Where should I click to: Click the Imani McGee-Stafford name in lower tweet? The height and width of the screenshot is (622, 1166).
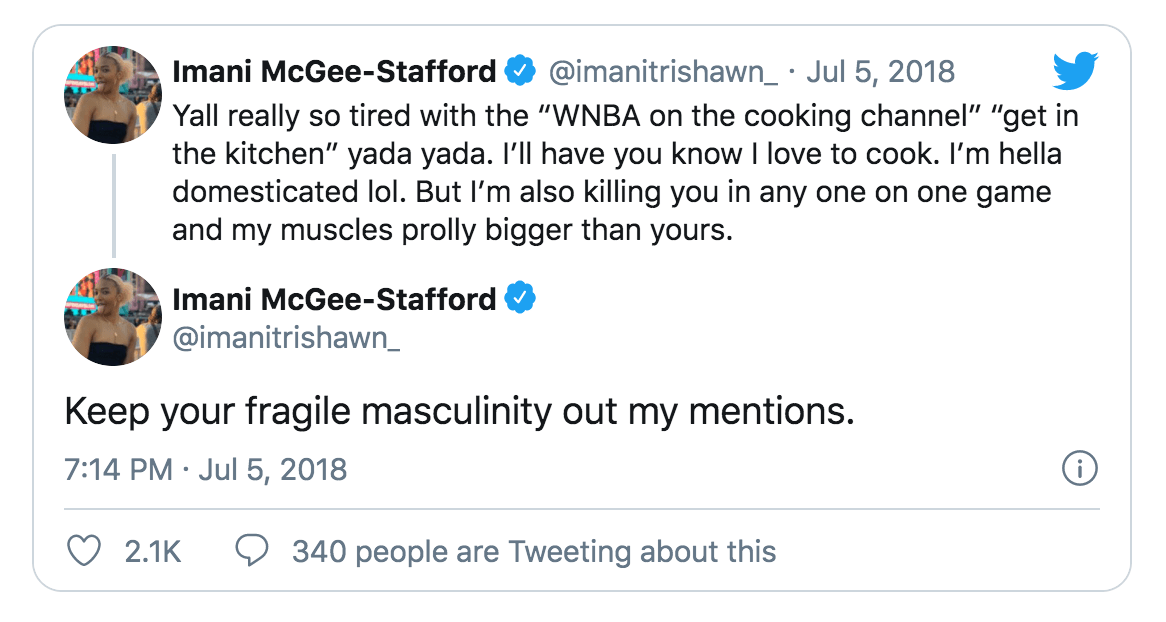(x=334, y=299)
